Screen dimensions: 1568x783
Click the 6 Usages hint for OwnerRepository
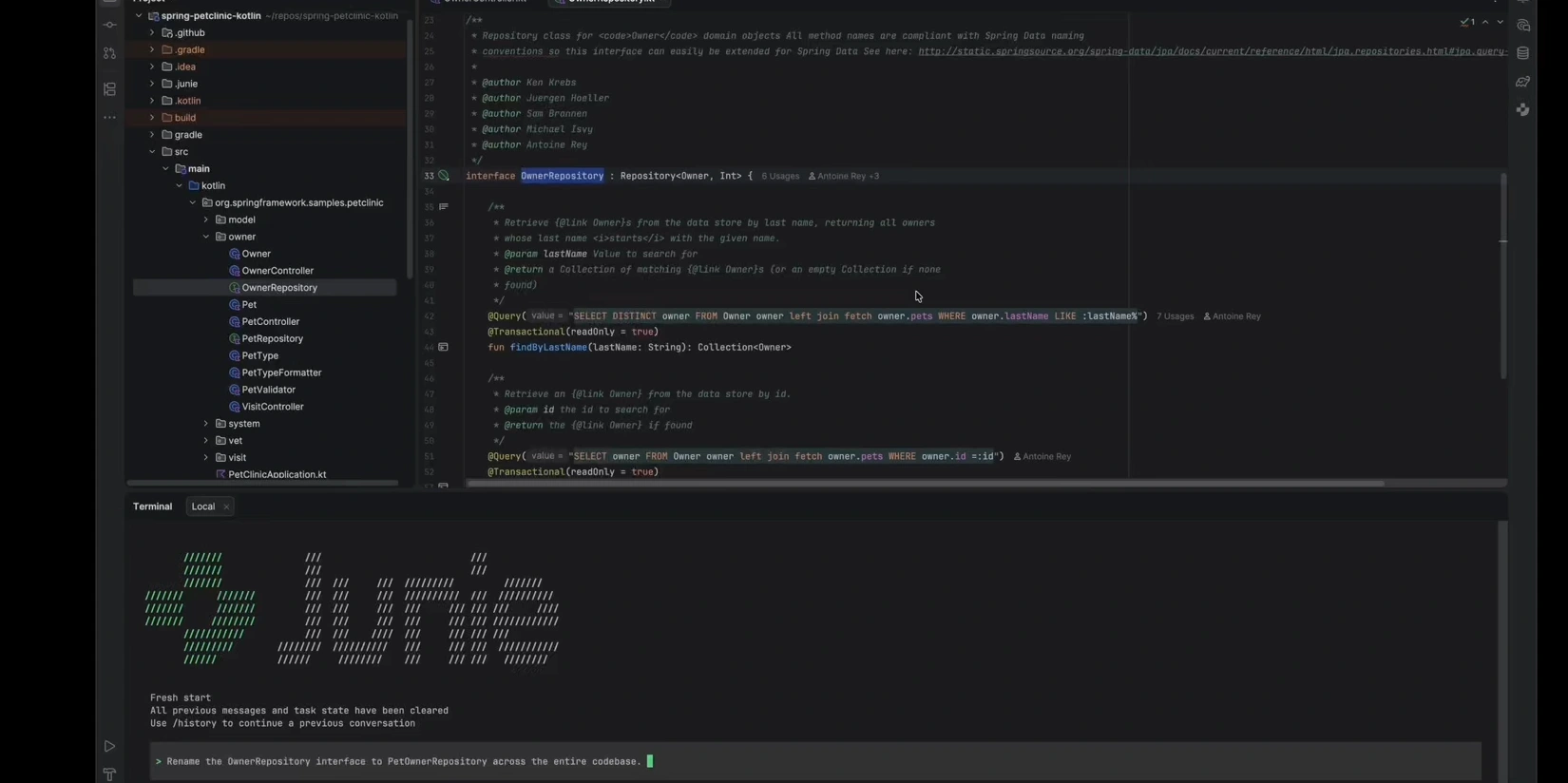pos(780,177)
